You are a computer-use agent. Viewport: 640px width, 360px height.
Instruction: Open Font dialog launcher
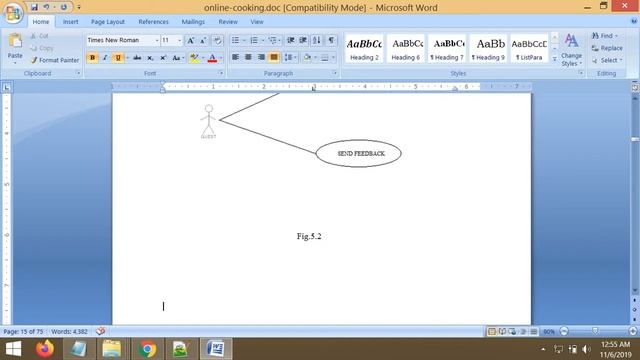pyautogui.click(x=221, y=73)
